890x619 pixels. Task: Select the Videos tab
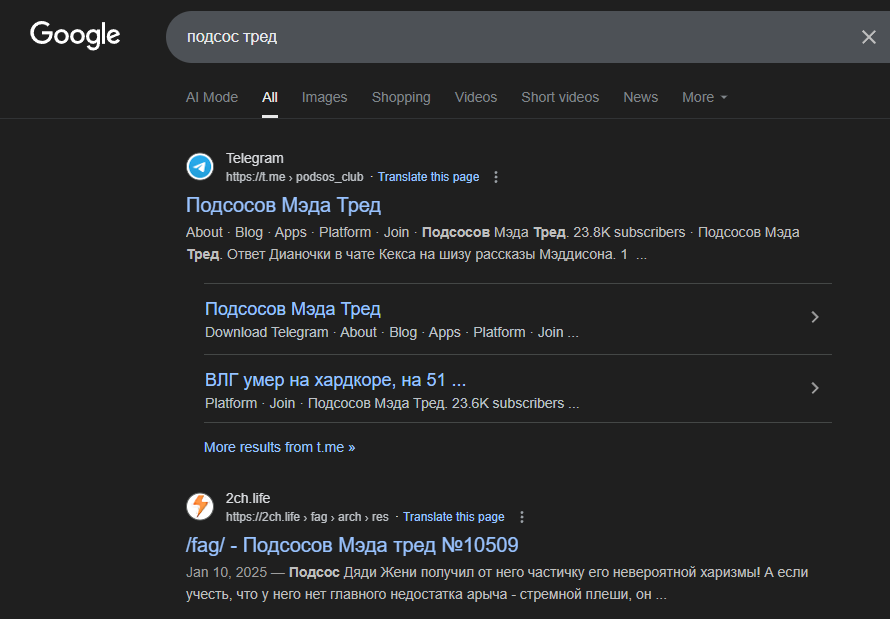pos(475,97)
